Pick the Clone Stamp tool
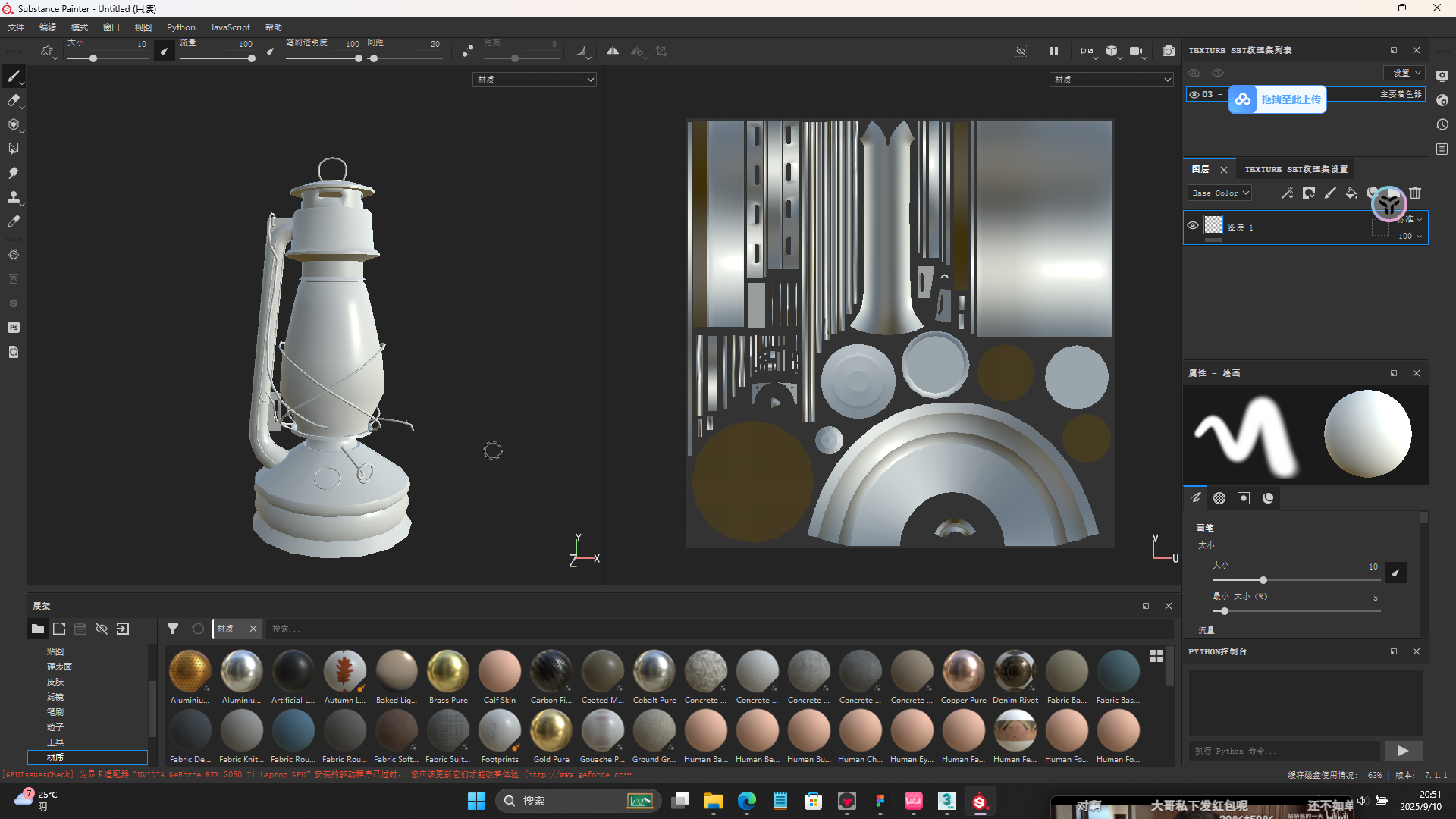Image resolution: width=1456 pixels, height=819 pixels. 13,197
